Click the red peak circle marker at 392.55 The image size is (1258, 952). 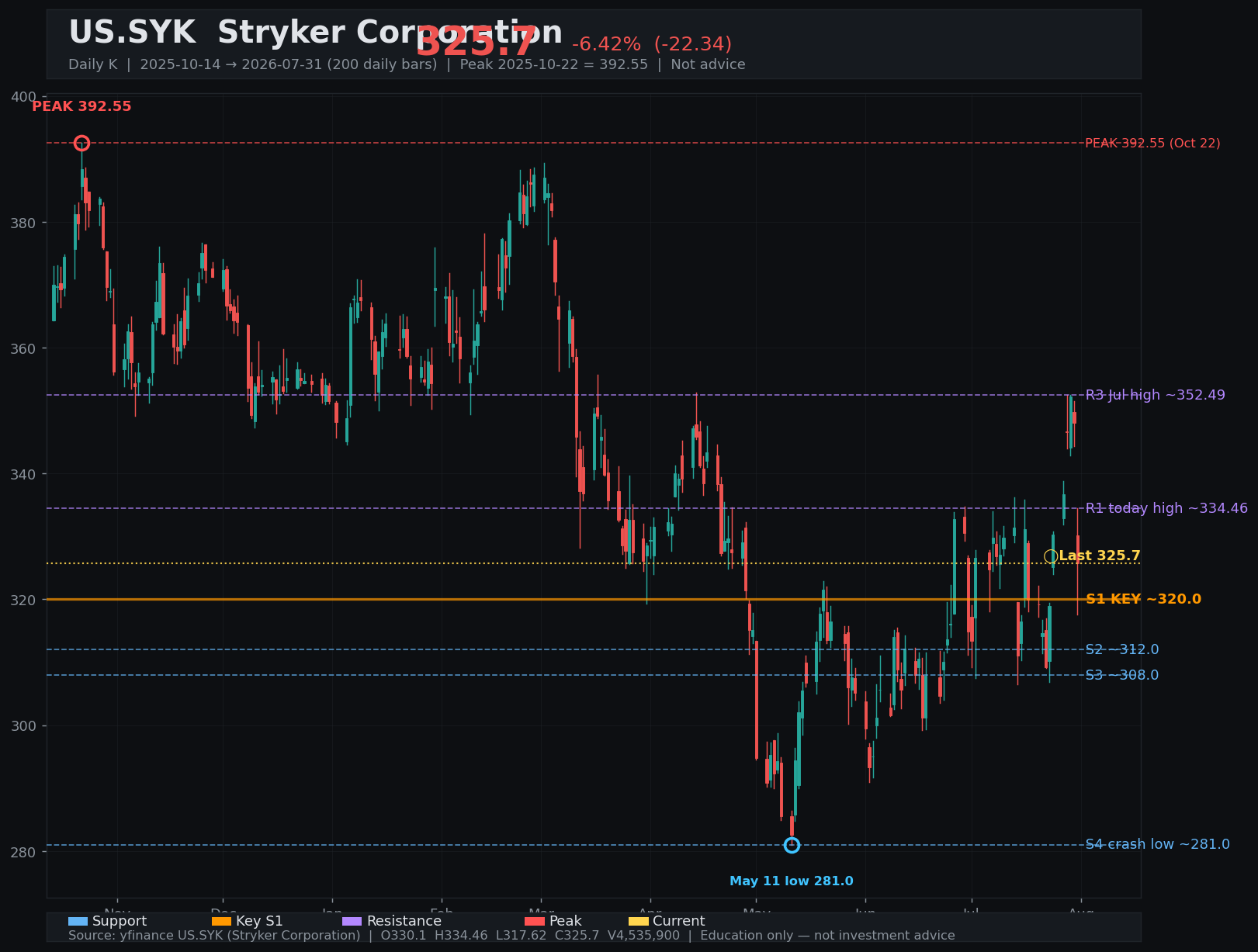point(81,143)
